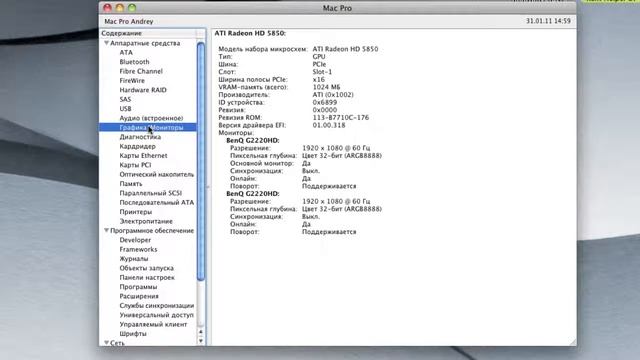Click the Mac Pro window title bar
Viewport: 640px width, 360px height.
(x=337, y=8)
